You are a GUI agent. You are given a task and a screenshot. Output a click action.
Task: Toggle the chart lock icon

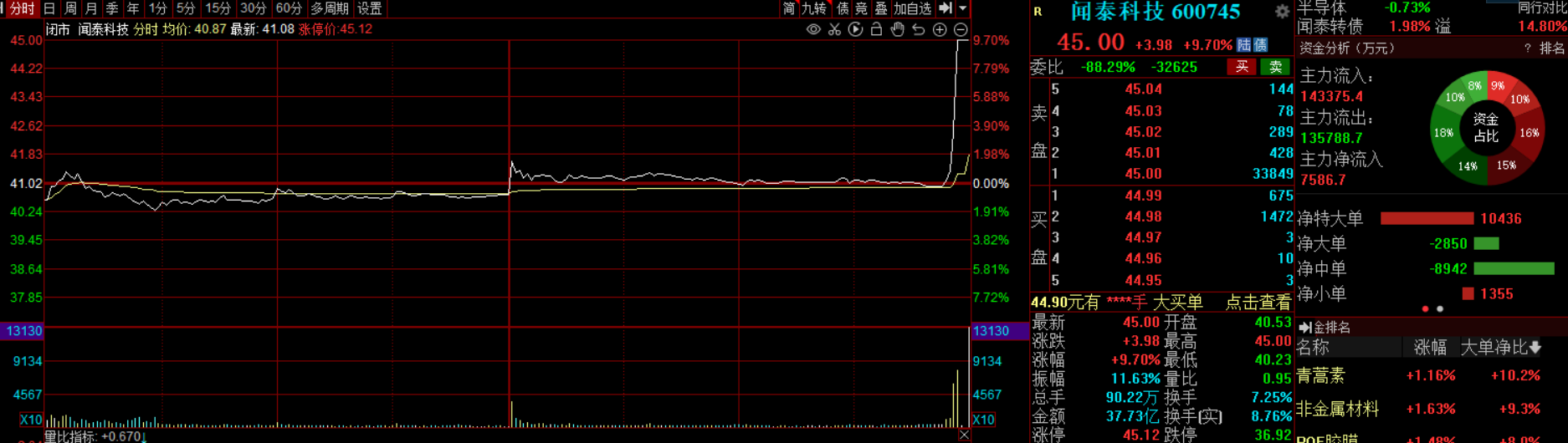(876, 29)
